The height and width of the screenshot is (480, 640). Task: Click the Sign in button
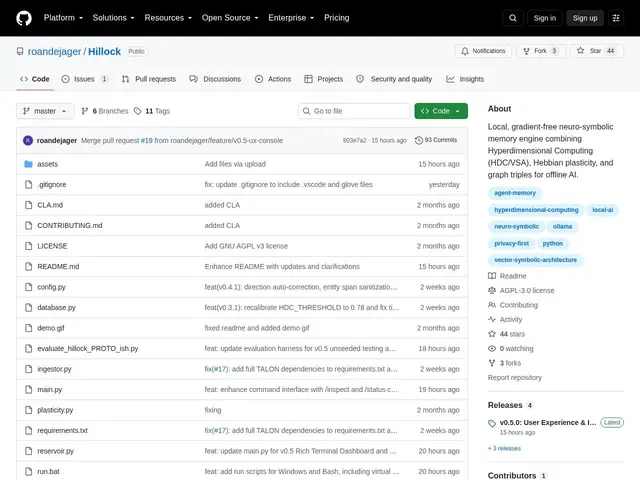(544, 18)
